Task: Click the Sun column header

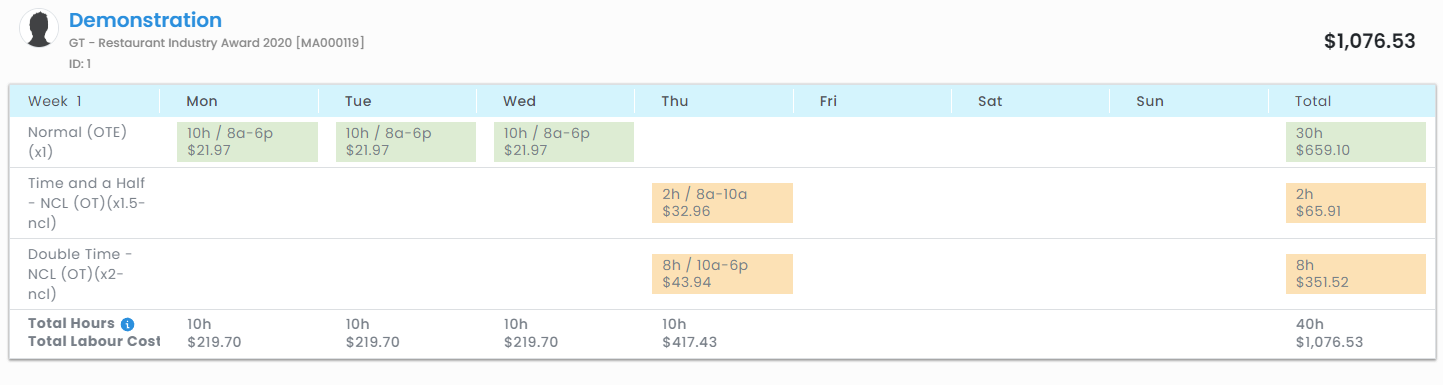Action: (x=1150, y=101)
